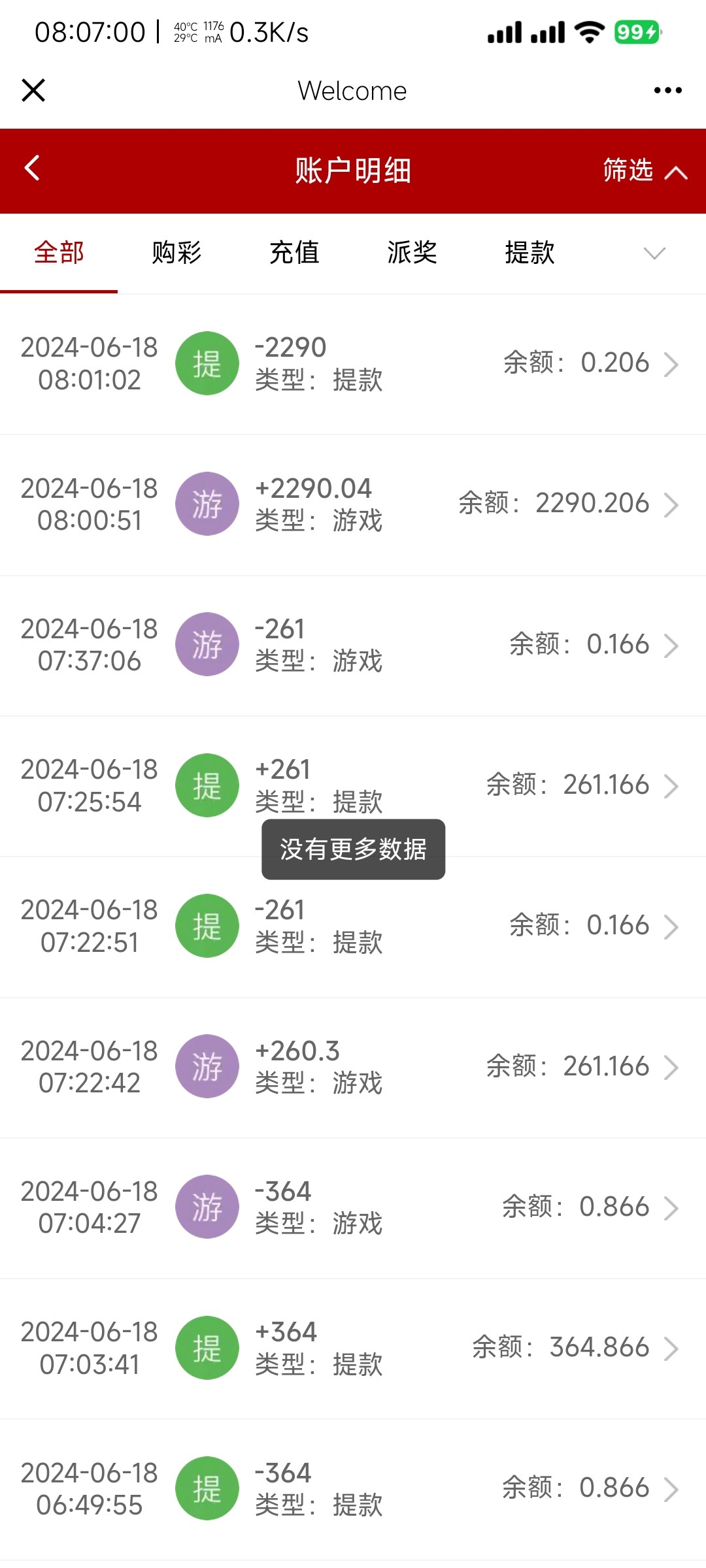Open the three-dot more options menu
Viewport: 706px width, 1568px height.
(667, 90)
